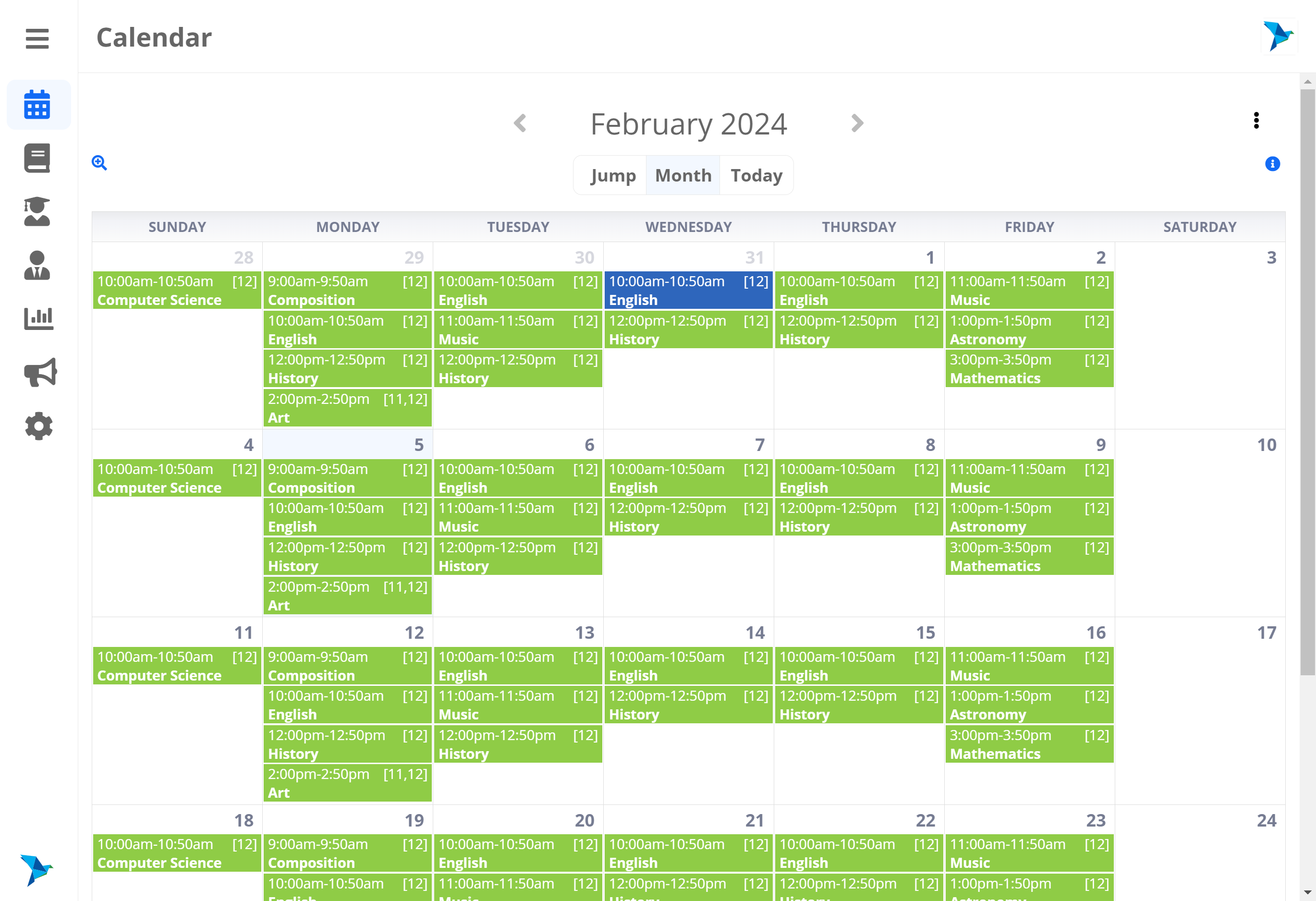Screen dimensions: 1316x901
Task: Click the bird logo at top right
Action: point(1279,36)
